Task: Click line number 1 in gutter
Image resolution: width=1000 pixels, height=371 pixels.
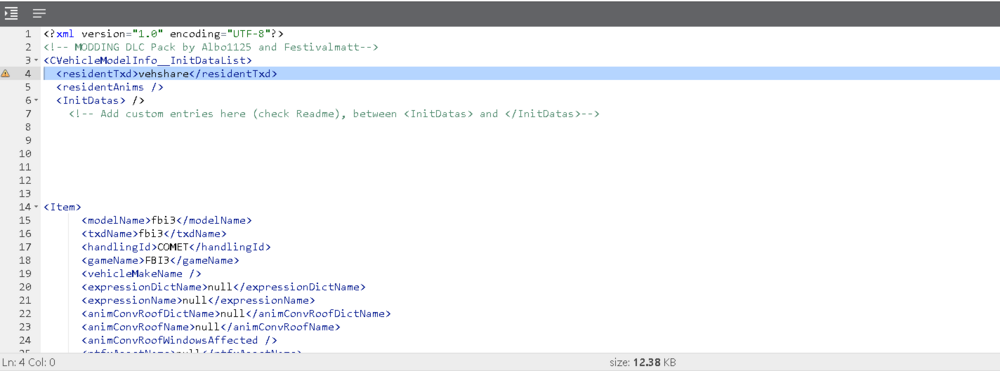Action: [x=27, y=34]
